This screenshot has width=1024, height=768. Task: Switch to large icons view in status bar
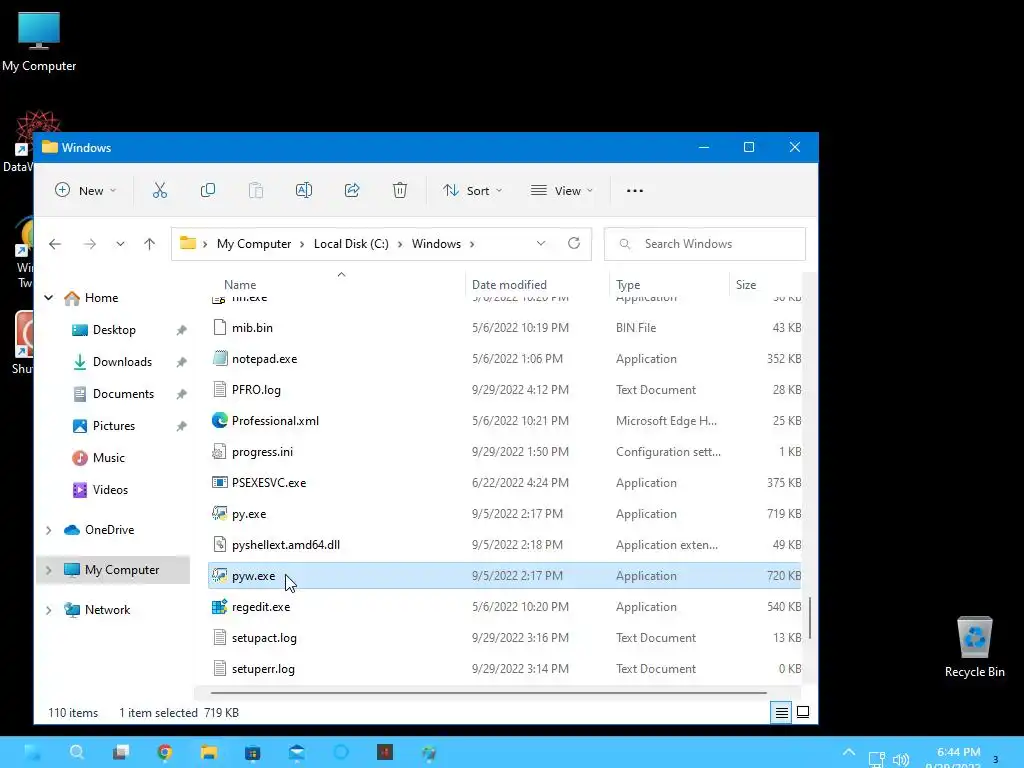803,712
